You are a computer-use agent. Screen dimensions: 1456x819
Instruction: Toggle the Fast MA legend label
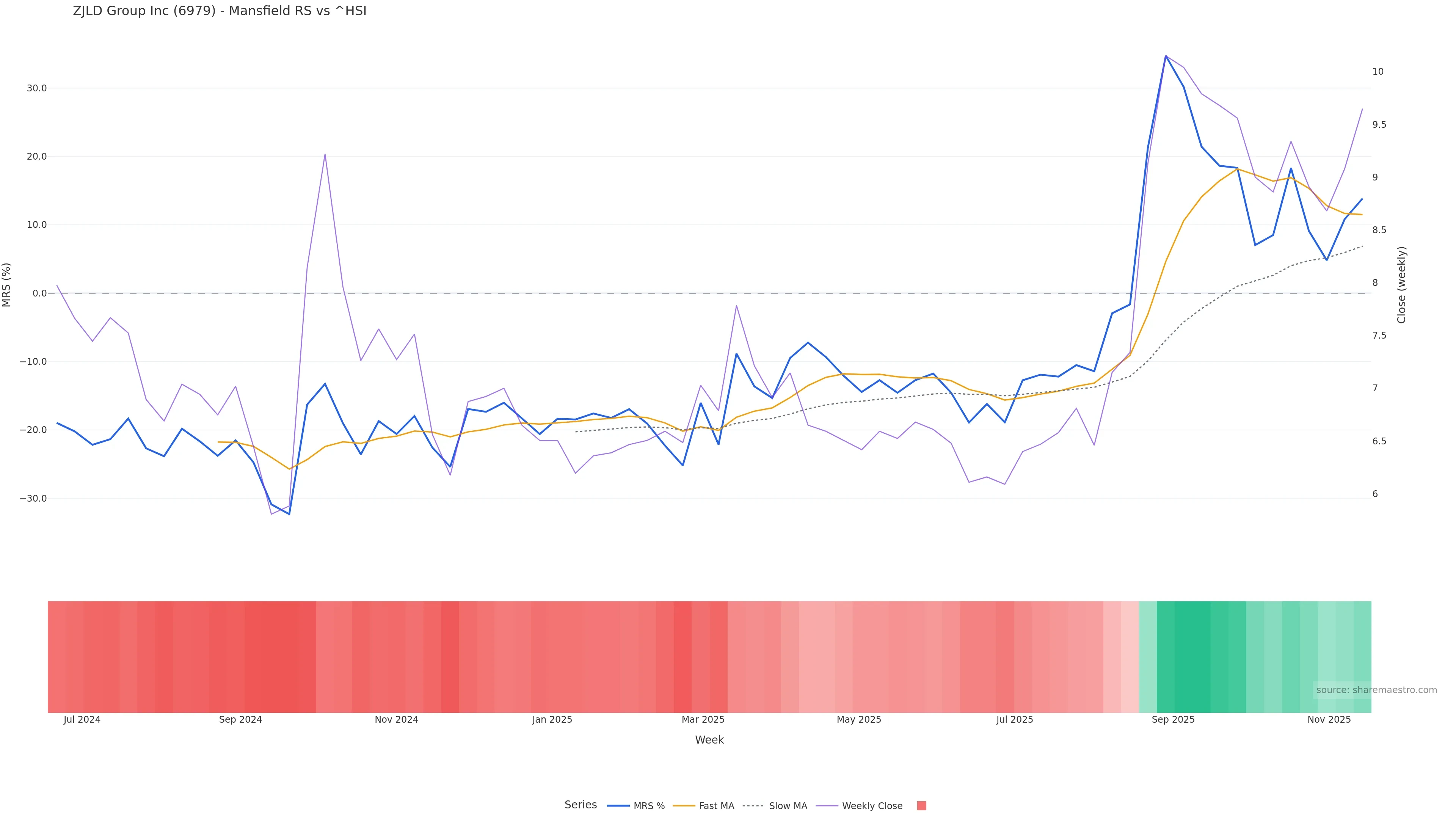716,806
